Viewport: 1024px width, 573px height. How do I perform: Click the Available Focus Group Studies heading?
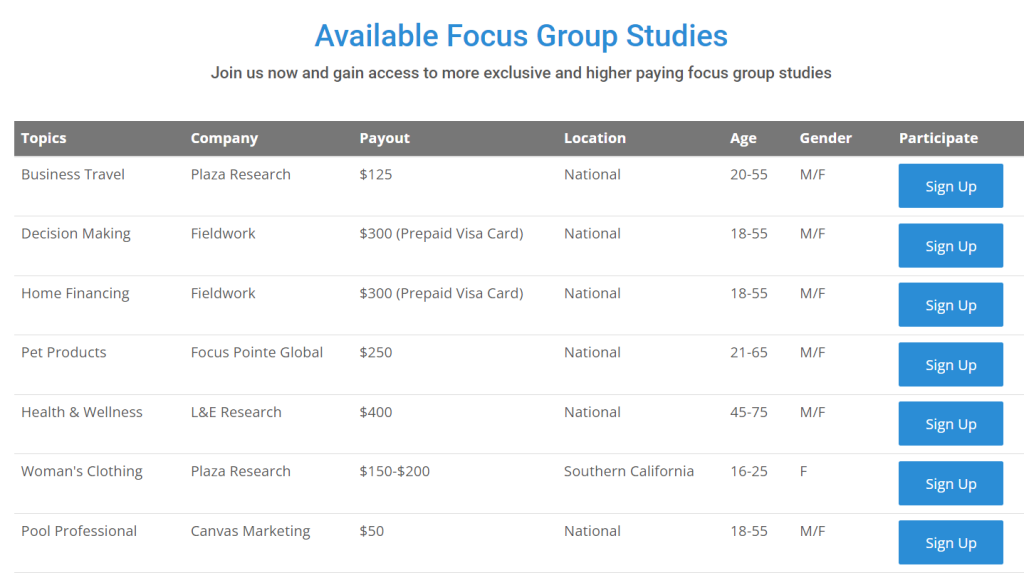pyautogui.click(x=521, y=36)
